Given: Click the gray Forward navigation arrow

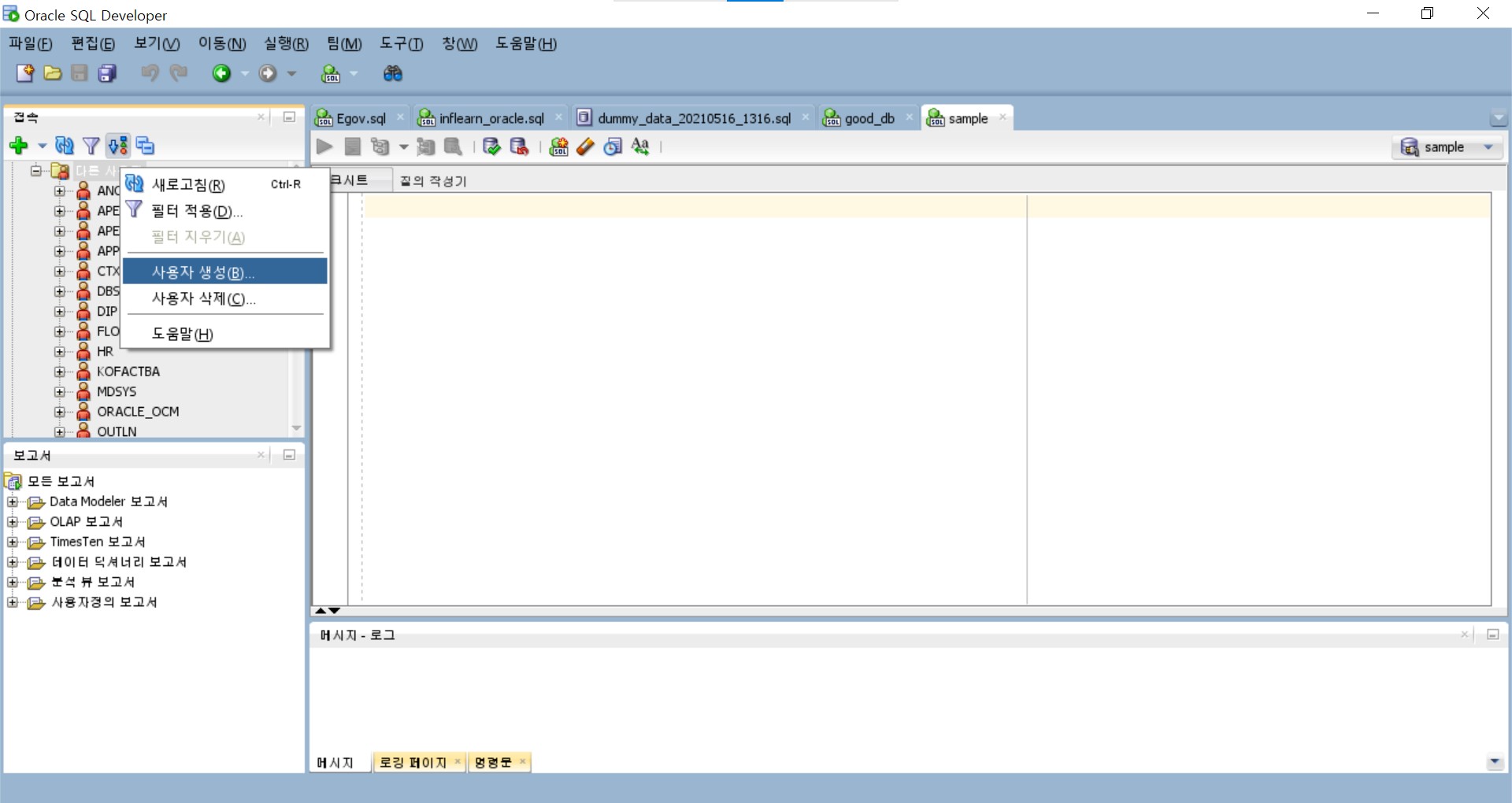Looking at the screenshot, I should point(268,73).
